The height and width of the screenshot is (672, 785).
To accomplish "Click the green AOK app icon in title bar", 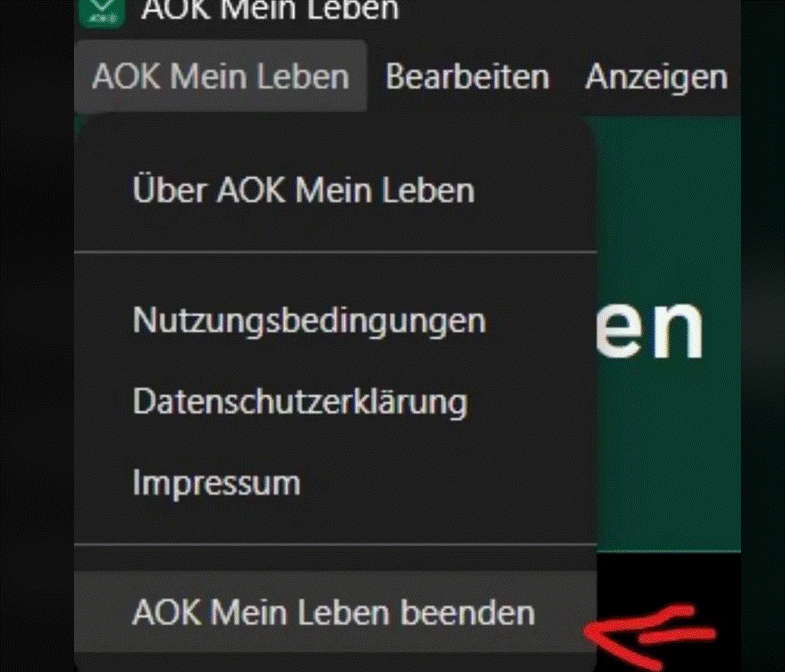I will 102,11.
